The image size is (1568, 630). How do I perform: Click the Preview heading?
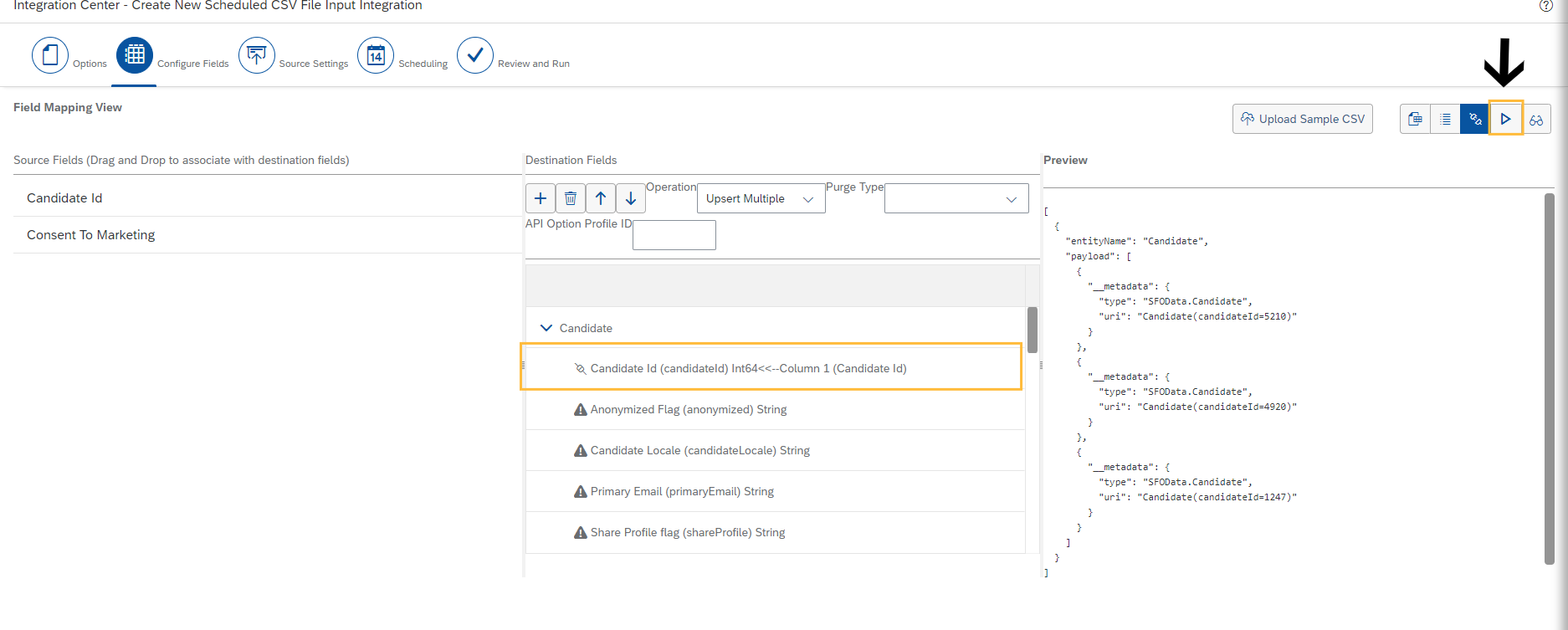[1065, 160]
